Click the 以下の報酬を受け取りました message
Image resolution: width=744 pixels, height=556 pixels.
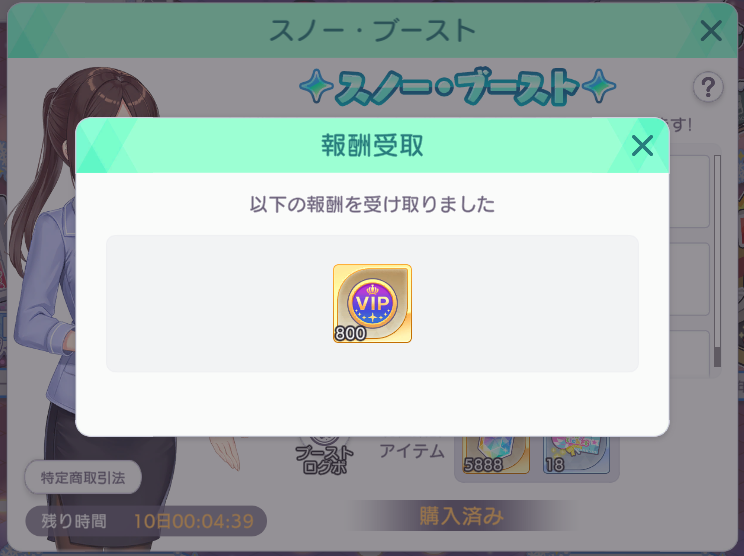pos(372,204)
